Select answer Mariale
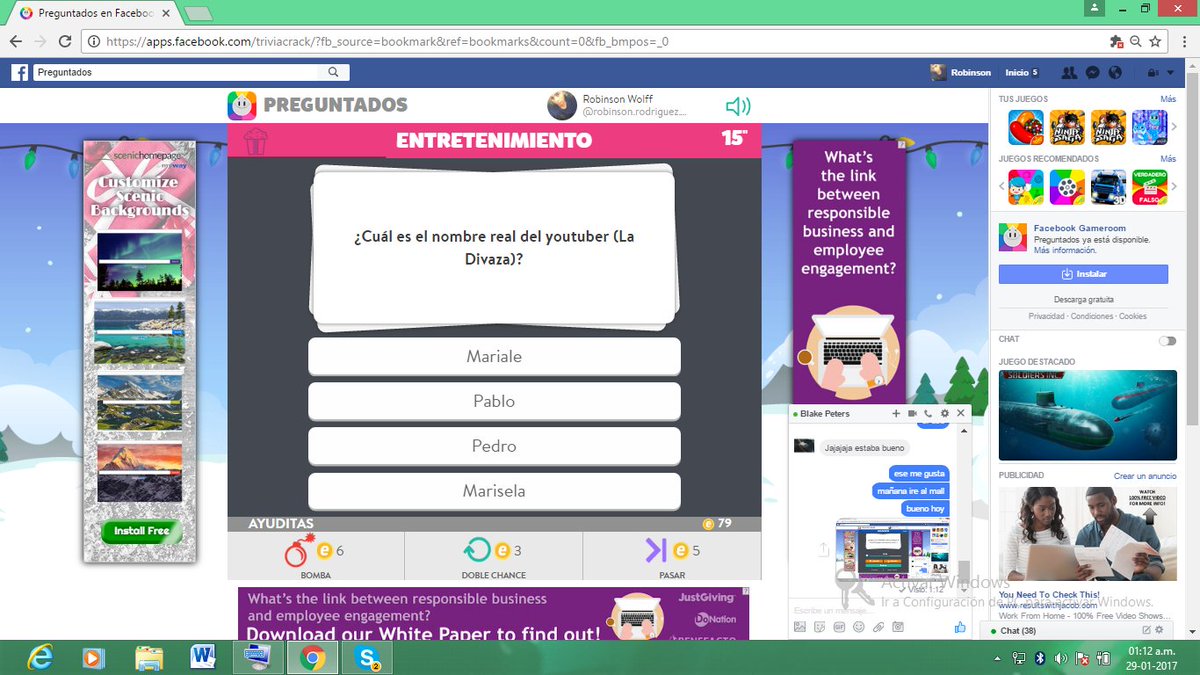The width and height of the screenshot is (1200, 675). pos(494,356)
